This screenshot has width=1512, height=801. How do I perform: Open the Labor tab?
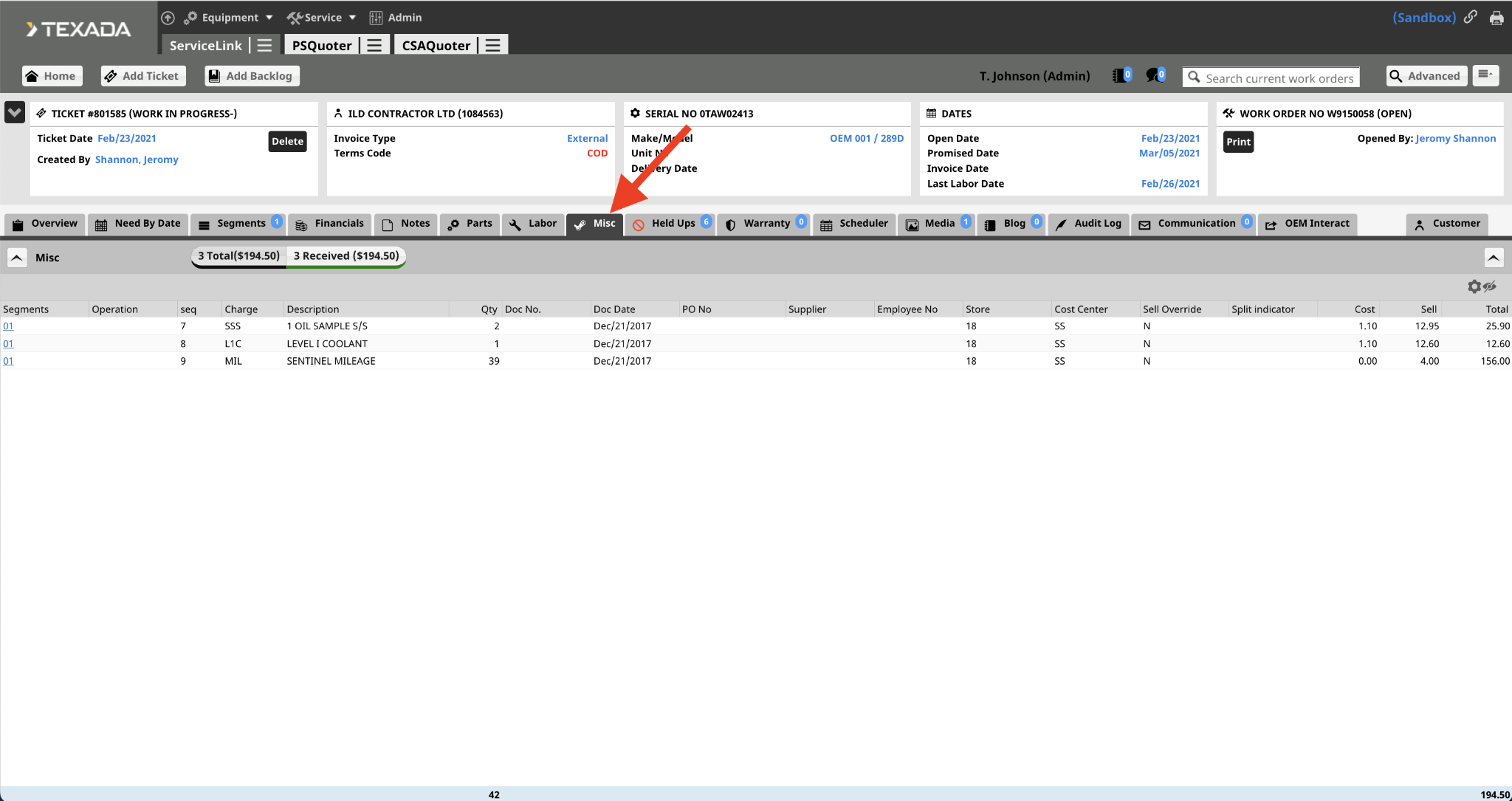pos(533,224)
